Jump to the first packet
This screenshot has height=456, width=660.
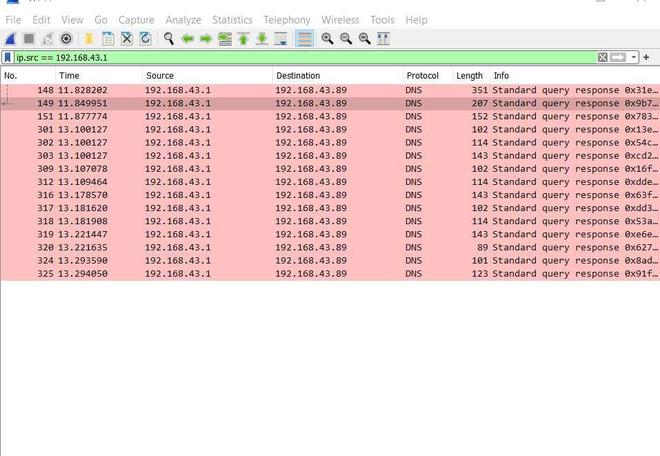coord(243,39)
